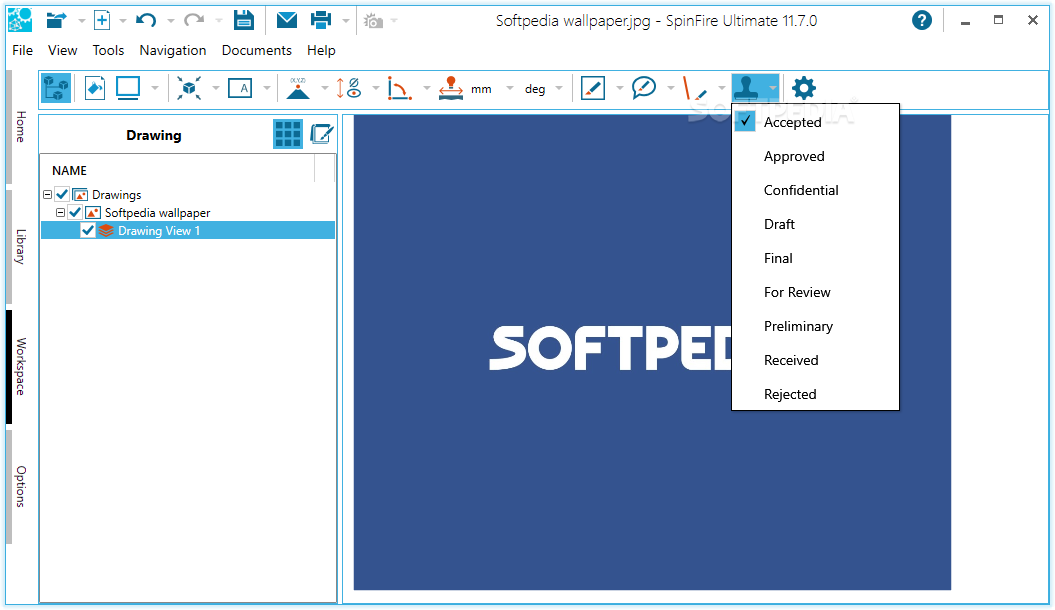Select the pencil markup tool
Screen dimensions: 1055x610
(593, 88)
